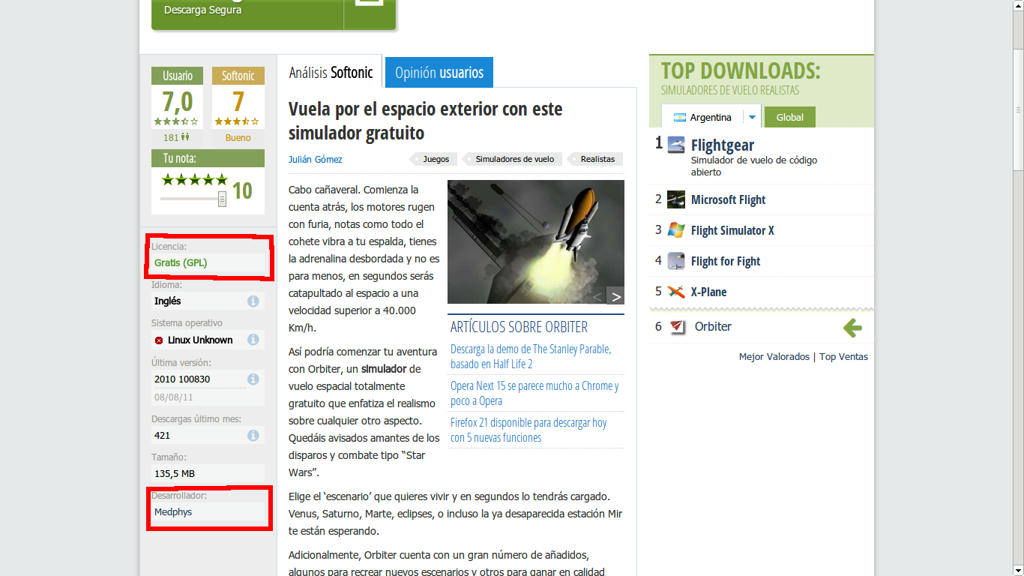Click the red incompatible icon by Linux Unknown
The width and height of the screenshot is (1024, 576).
point(159,340)
